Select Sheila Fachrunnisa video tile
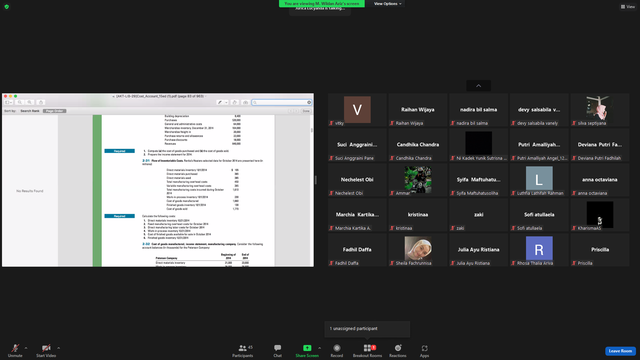 (x=418, y=250)
